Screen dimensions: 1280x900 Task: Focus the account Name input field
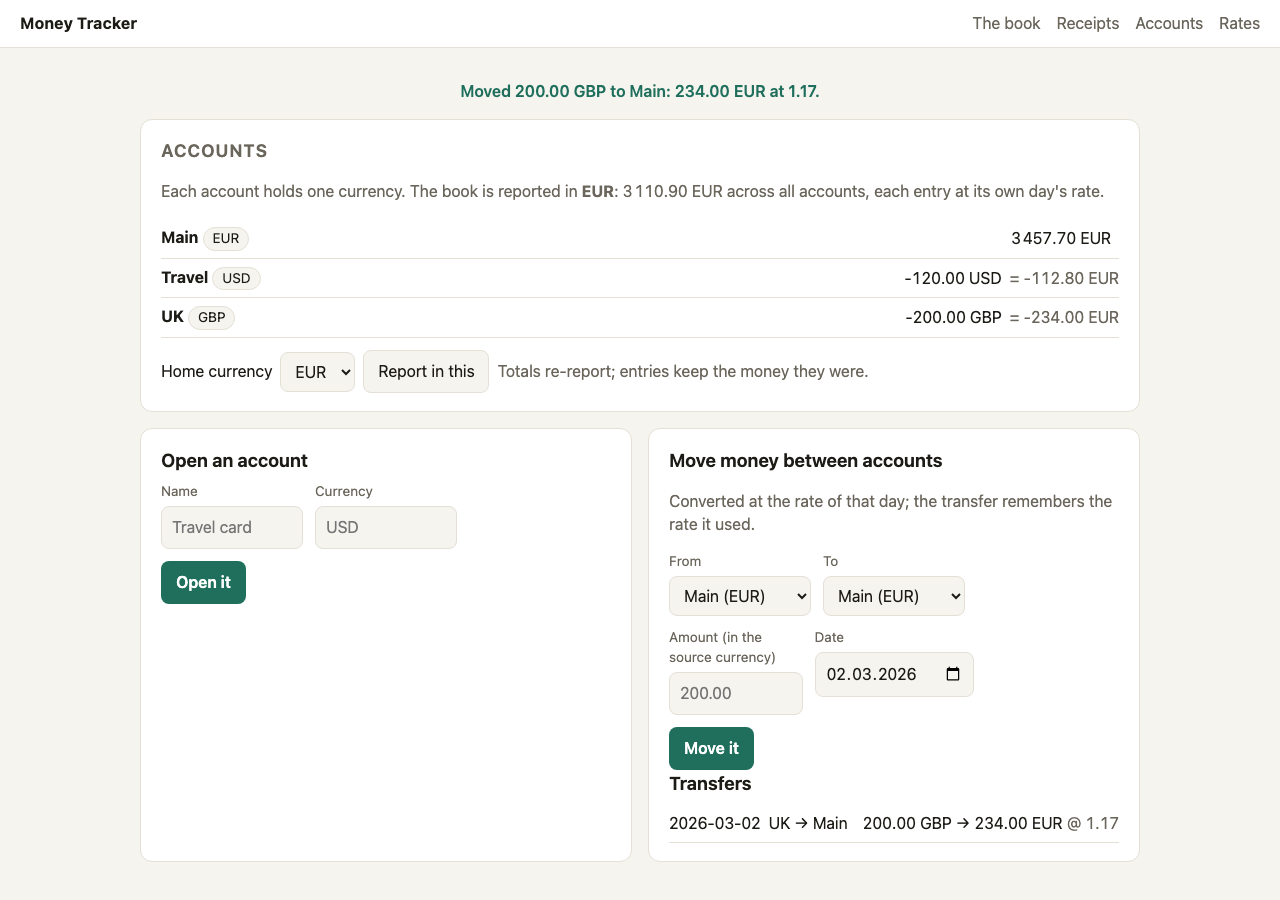pos(232,527)
